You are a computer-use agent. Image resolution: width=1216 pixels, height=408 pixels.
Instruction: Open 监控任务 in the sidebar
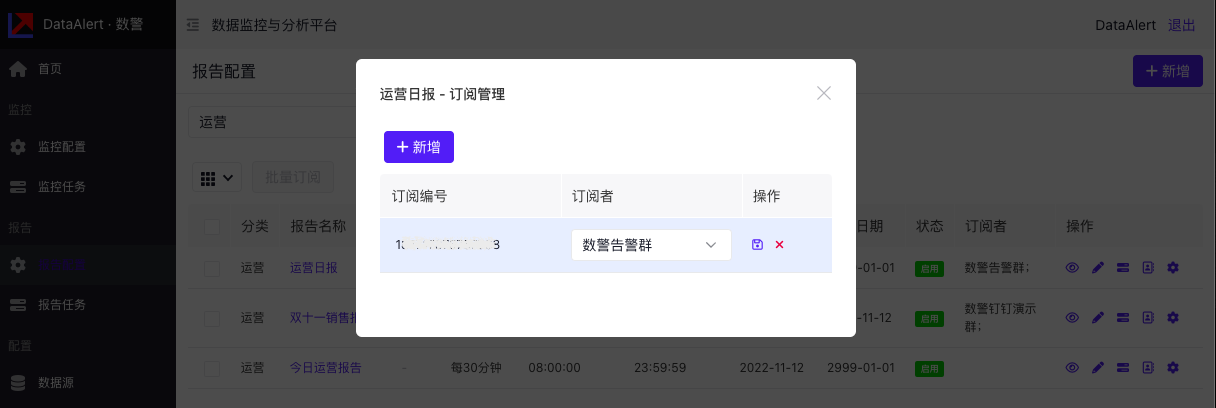tap(62, 186)
